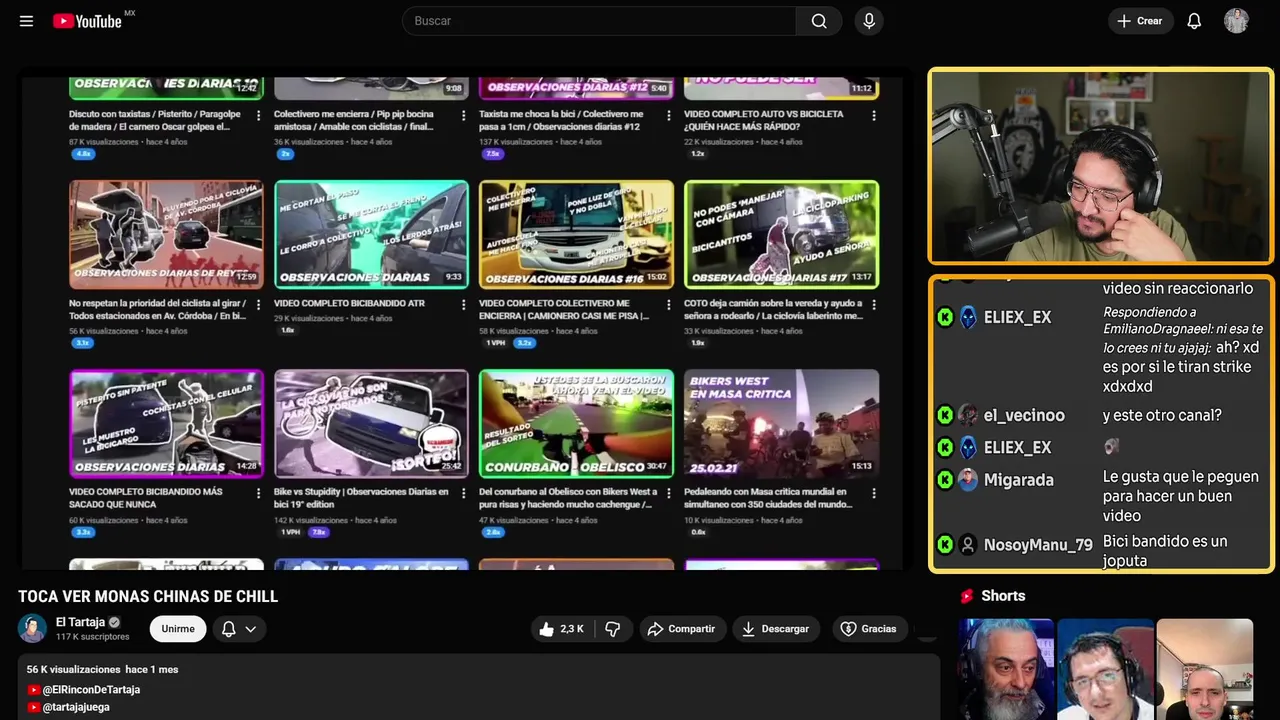Click the magnifier search button
Viewport: 1280px width, 720px height.
pos(819,21)
